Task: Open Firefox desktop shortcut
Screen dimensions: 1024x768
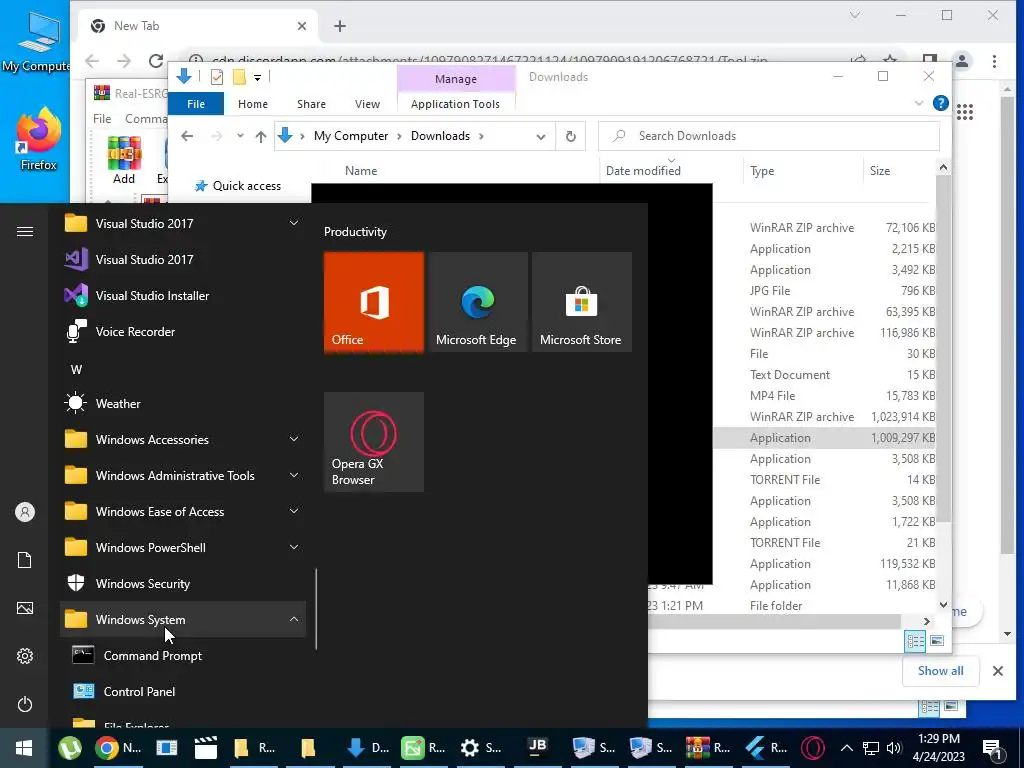Action: [38, 140]
